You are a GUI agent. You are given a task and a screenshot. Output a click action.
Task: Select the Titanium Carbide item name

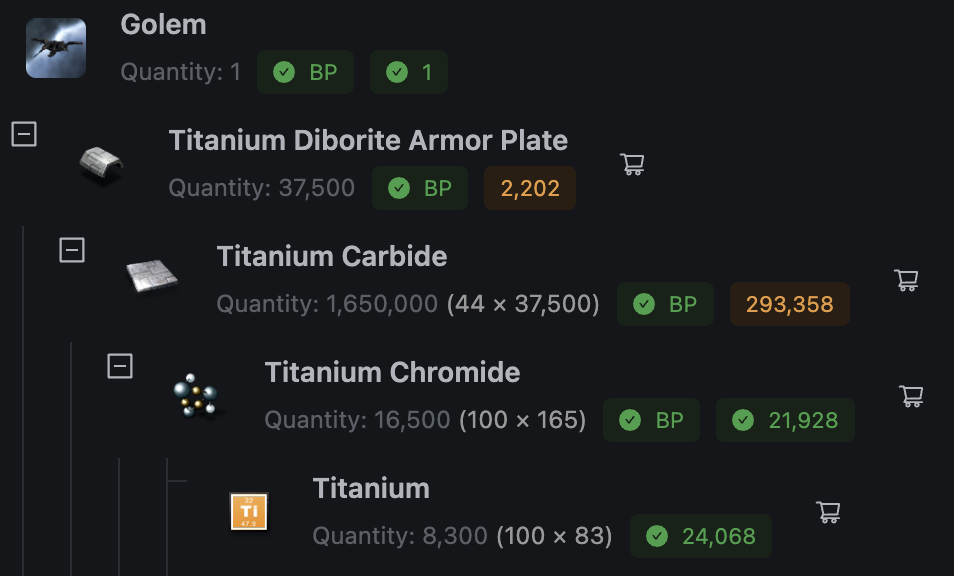point(332,256)
